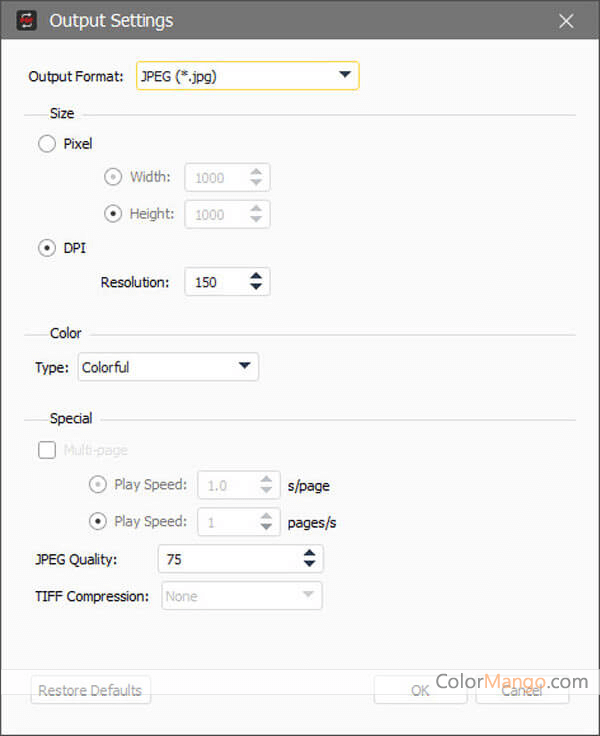The height and width of the screenshot is (736, 600).
Task: Enable the Multi-page checkbox
Action: [47, 450]
